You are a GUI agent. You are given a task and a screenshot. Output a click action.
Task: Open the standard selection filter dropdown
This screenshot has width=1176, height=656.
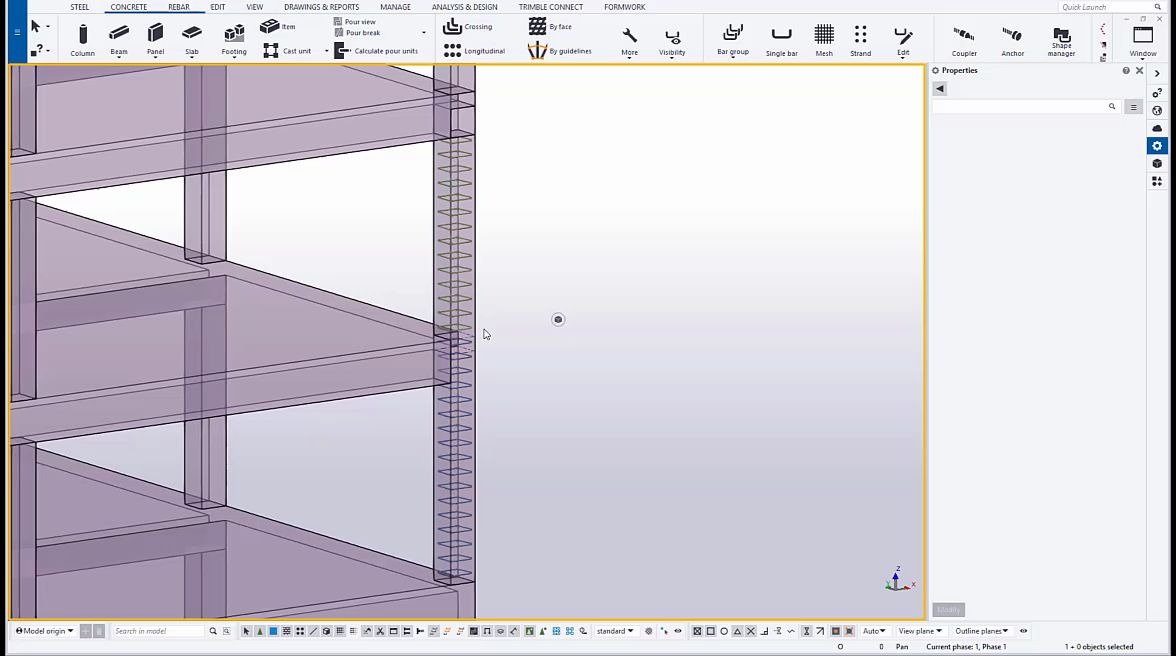pyautogui.click(x=615, y=631)
